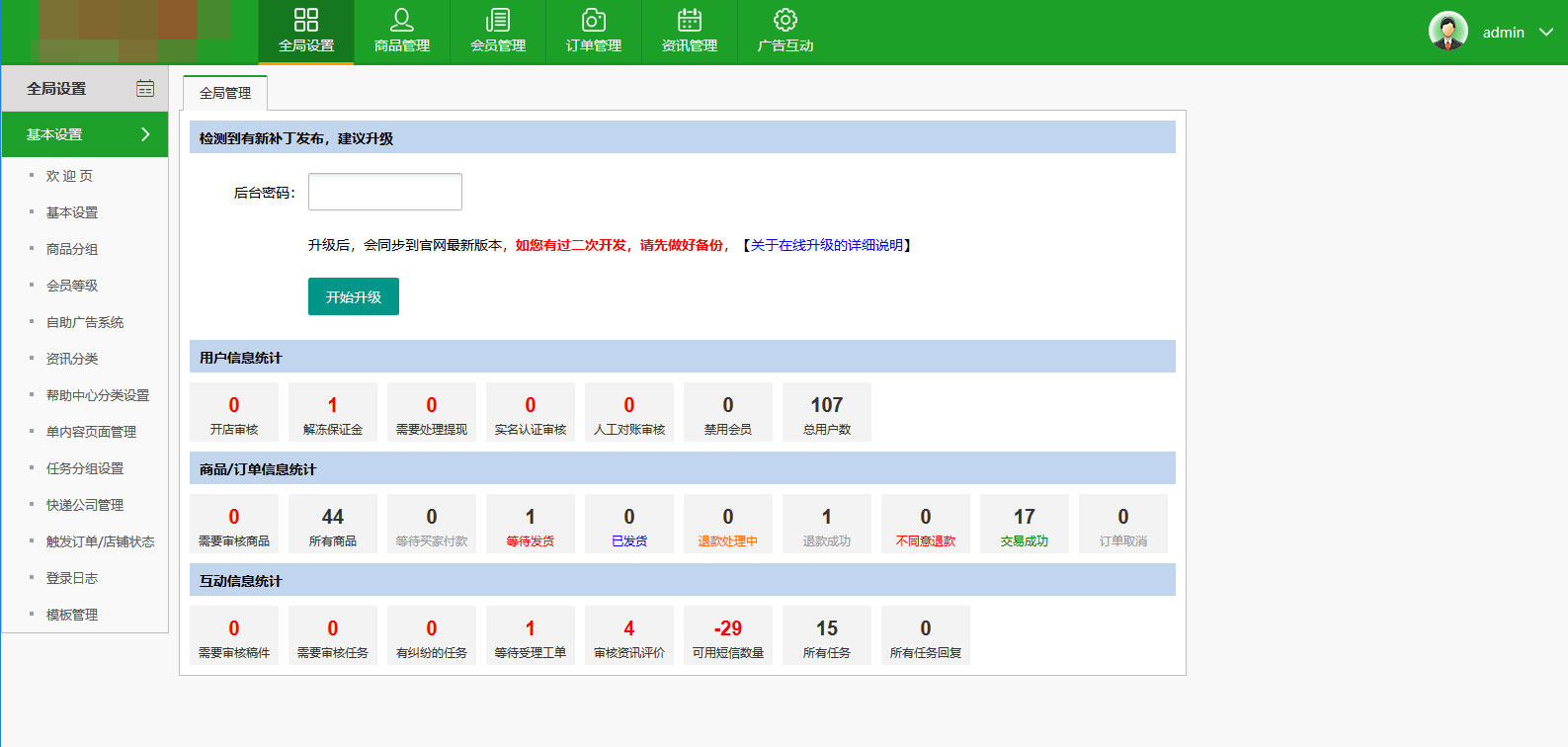
Task: Expand the admin account dropdown arrow
Action: click(1546, 33)
